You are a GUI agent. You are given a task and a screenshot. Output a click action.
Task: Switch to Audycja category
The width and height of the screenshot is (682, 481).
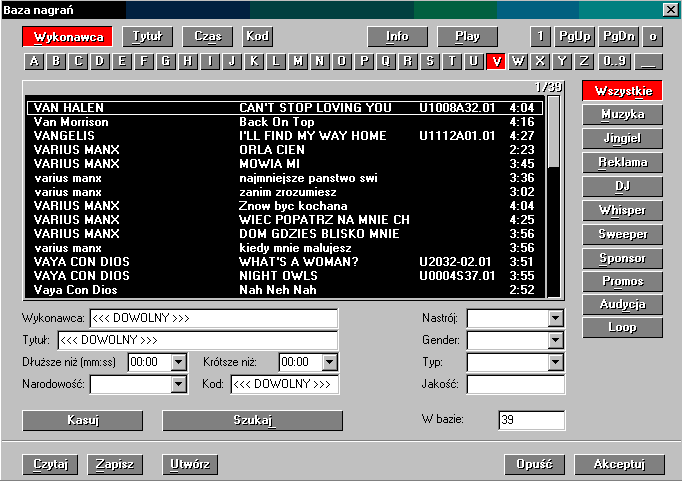(x=622, y=304)
